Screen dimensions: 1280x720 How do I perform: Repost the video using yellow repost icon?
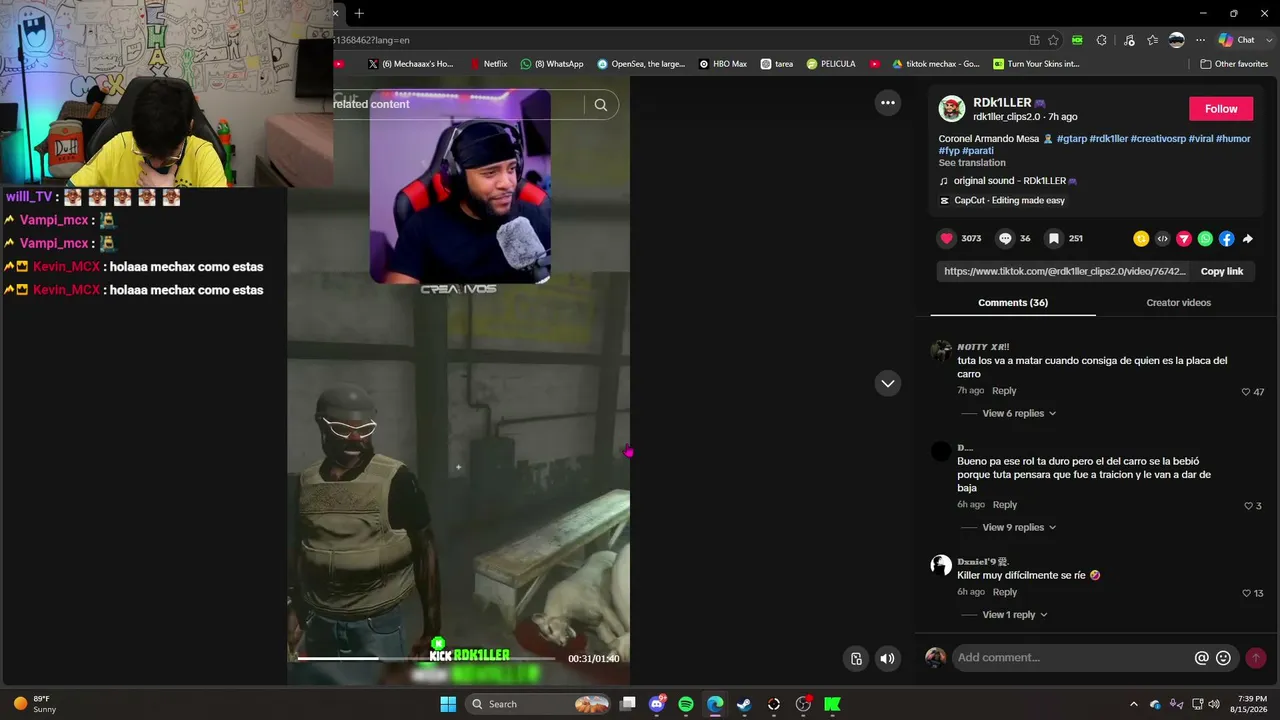pyautogui.click(x=1141, y=239)
